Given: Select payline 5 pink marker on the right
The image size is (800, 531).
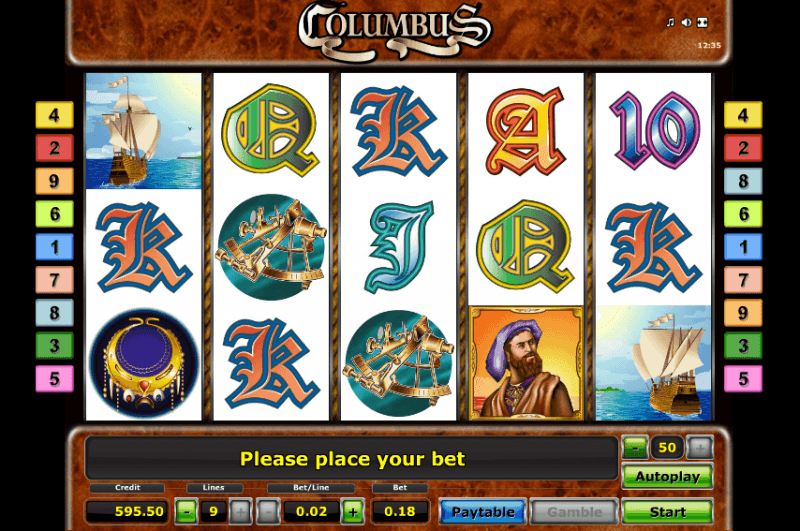Looking at the screenshot, I should point(743,378).
